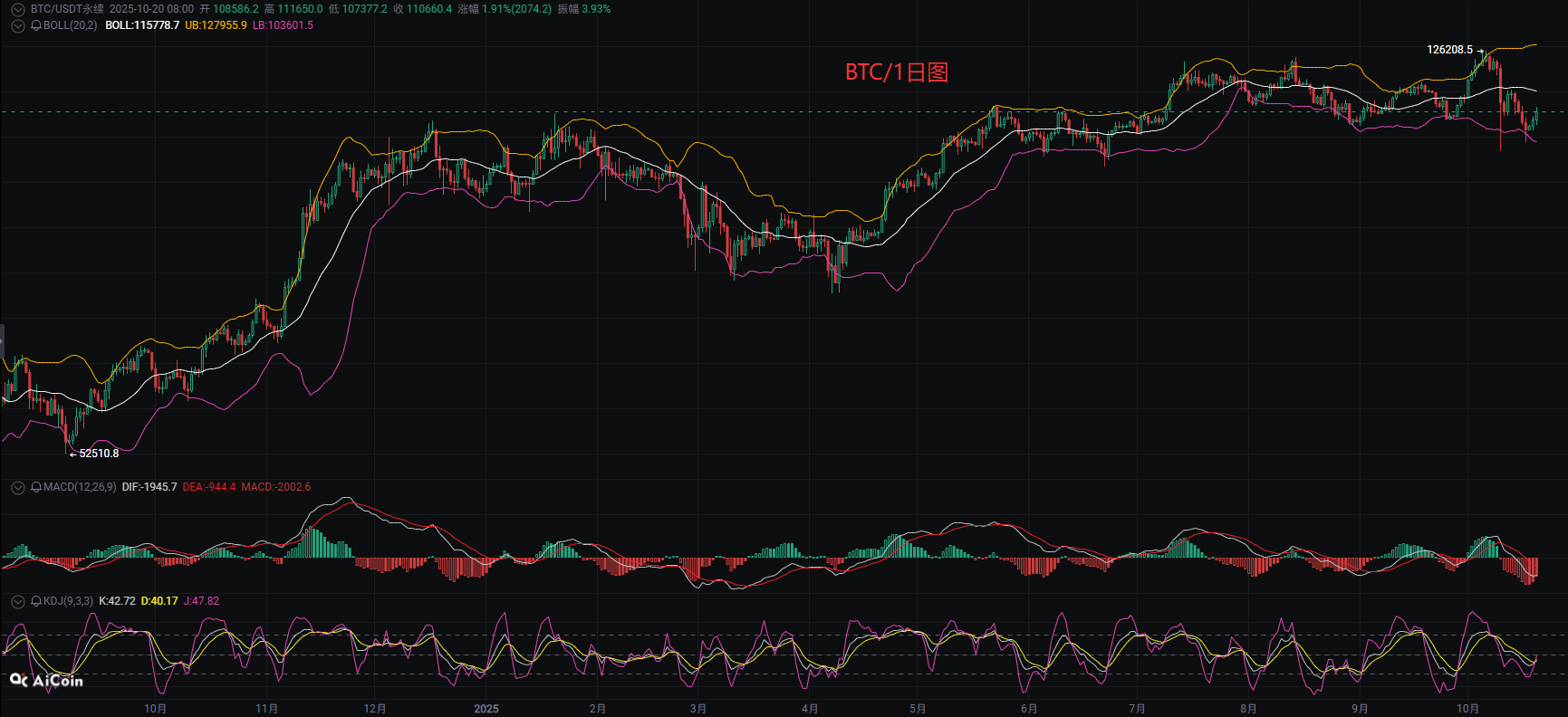Click the KDJ alert bell icon
The width and height of the screenshot is (1568, 717).
[36, 601]
